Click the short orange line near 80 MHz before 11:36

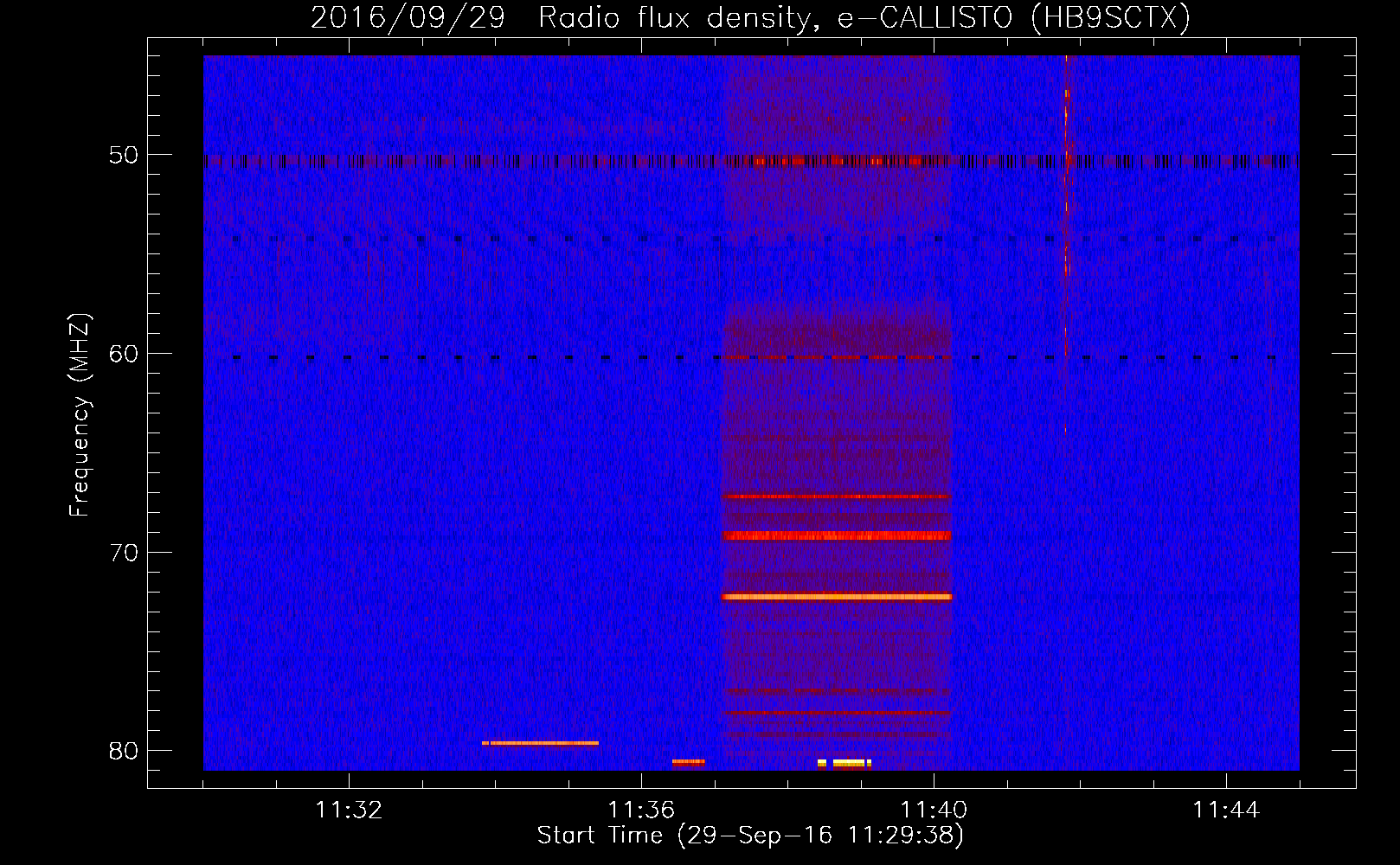540,743
